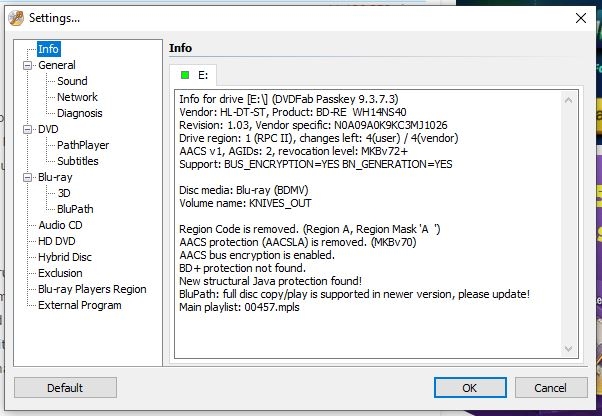This screenshot has height=416, width=602.
Task: Confirm settings with the OK button
Action: [470, 388]
